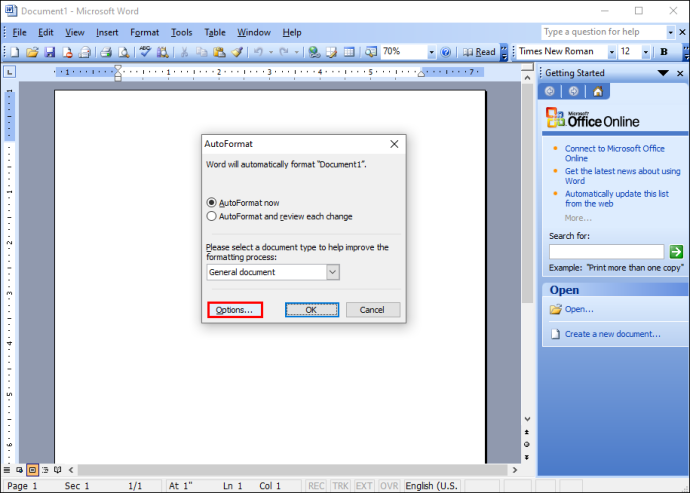Open the help question box dropdown arrow

click(671, 32)
